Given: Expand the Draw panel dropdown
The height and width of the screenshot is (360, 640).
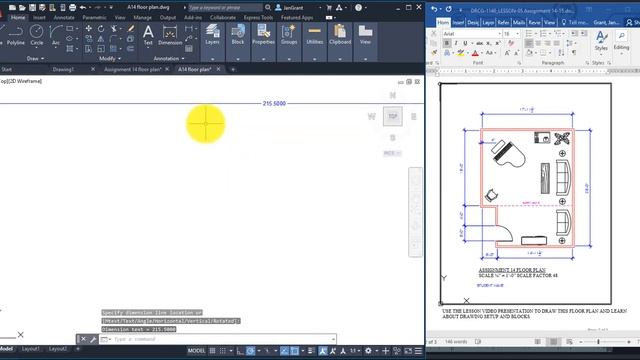Looking at the screenshot, I should click(36, 59).
